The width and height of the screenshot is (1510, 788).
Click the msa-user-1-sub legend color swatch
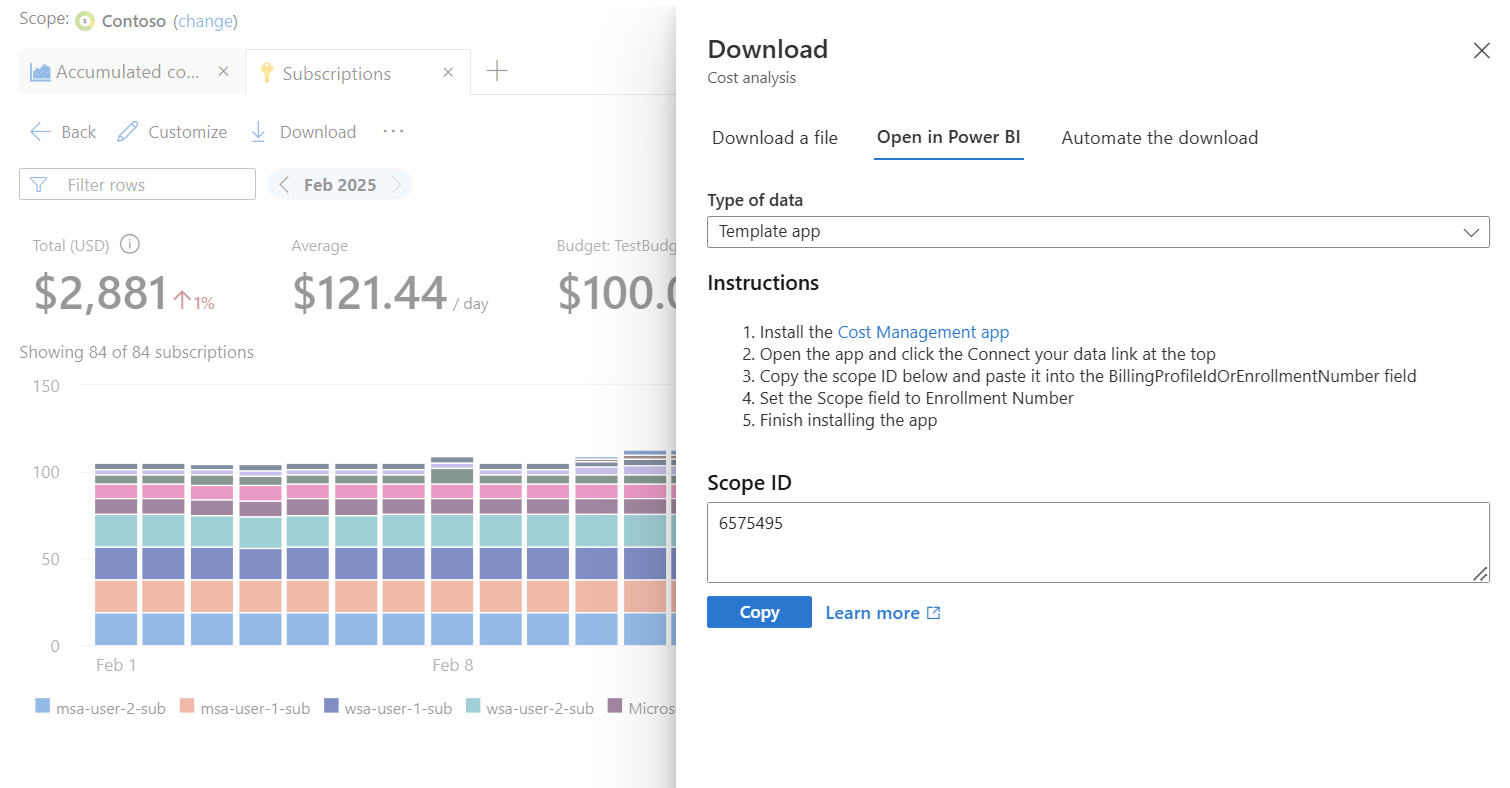[186, 707]
